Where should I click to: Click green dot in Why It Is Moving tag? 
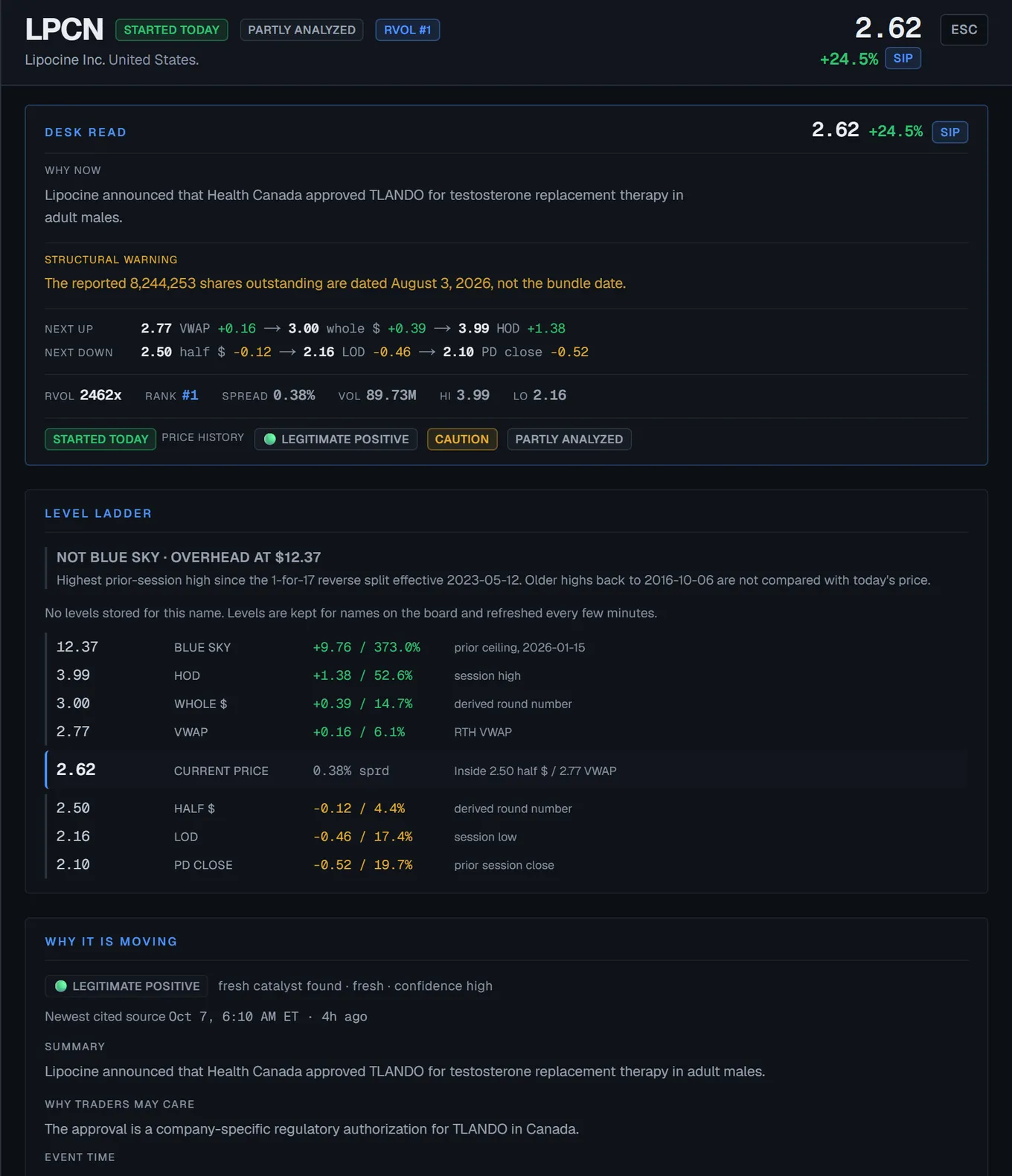click(x=61, y=986)
